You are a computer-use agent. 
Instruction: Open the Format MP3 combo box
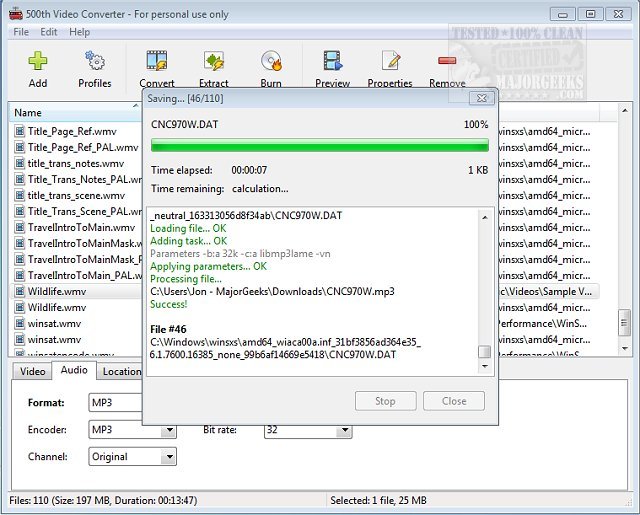[x=116, y=403]
